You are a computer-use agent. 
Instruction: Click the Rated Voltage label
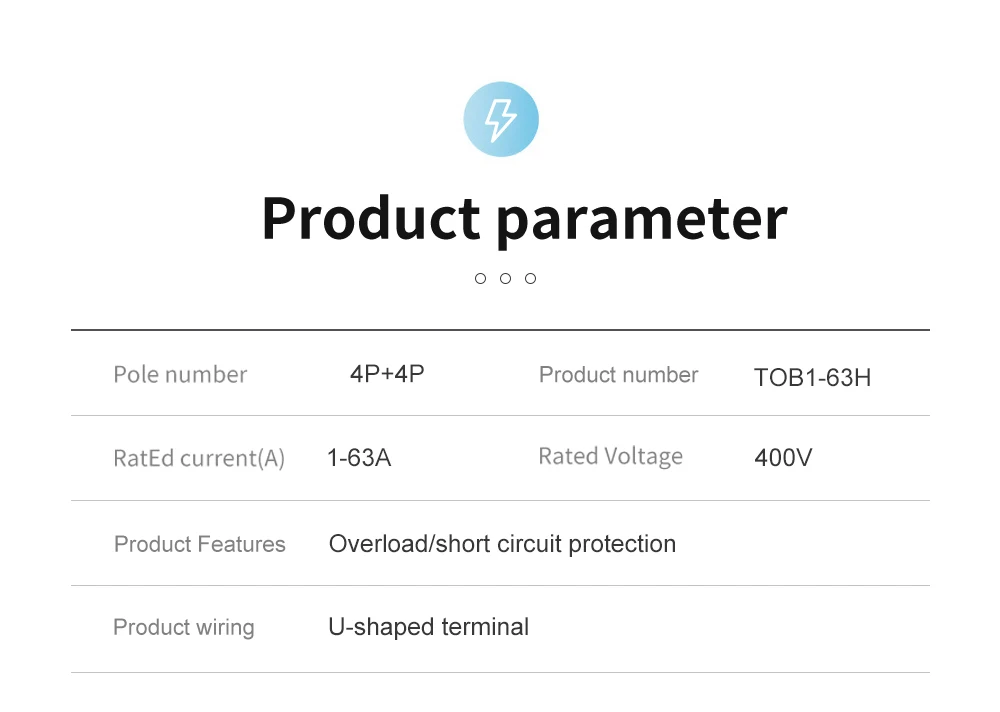(x=610, y=457)
